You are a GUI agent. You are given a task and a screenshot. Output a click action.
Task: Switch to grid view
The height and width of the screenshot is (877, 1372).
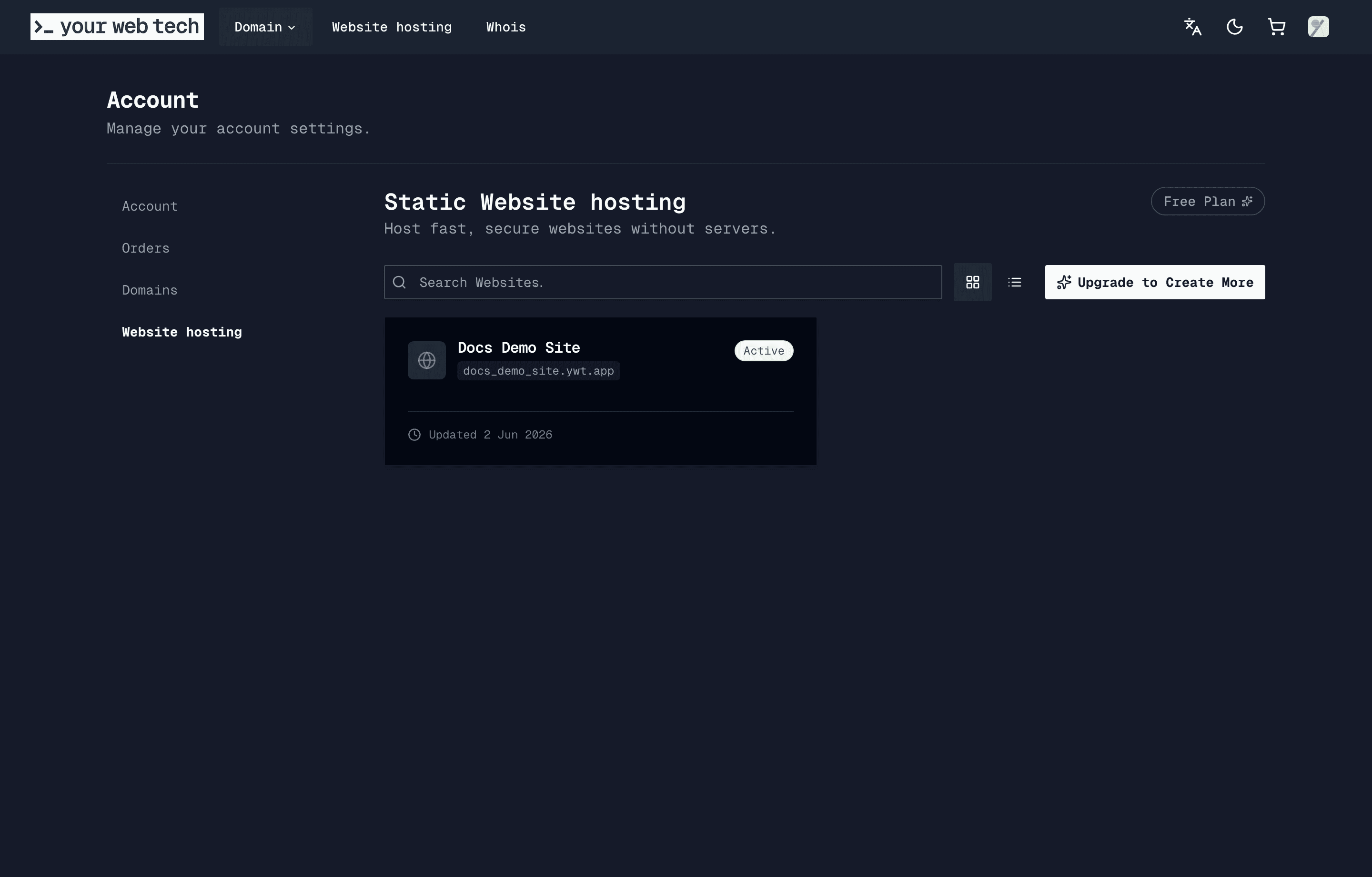click(973, 282)
